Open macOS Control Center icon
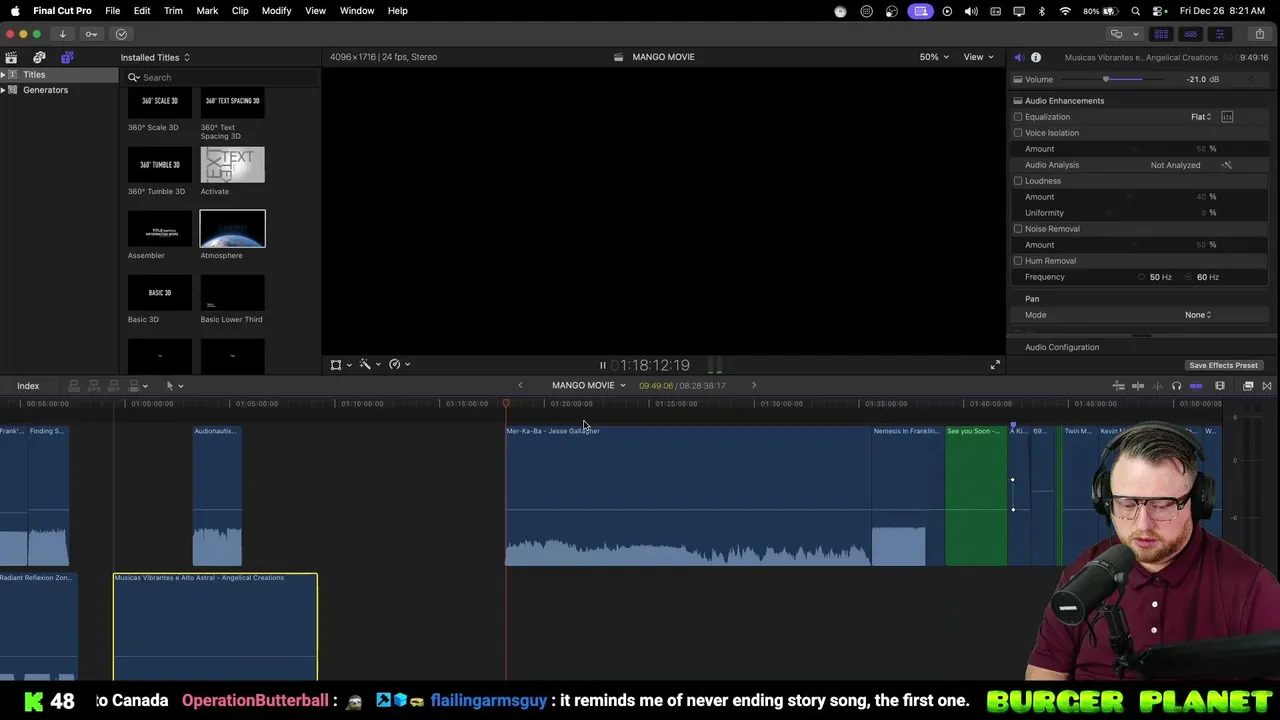The width and height of the screenshot is (1280, 720). click(1159, 11)
